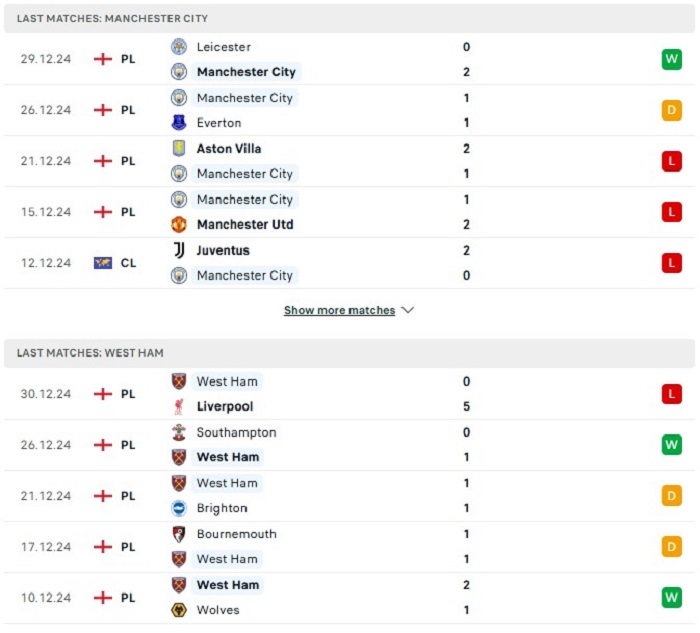Open the Show more matches link

click(x=339, y=310)
